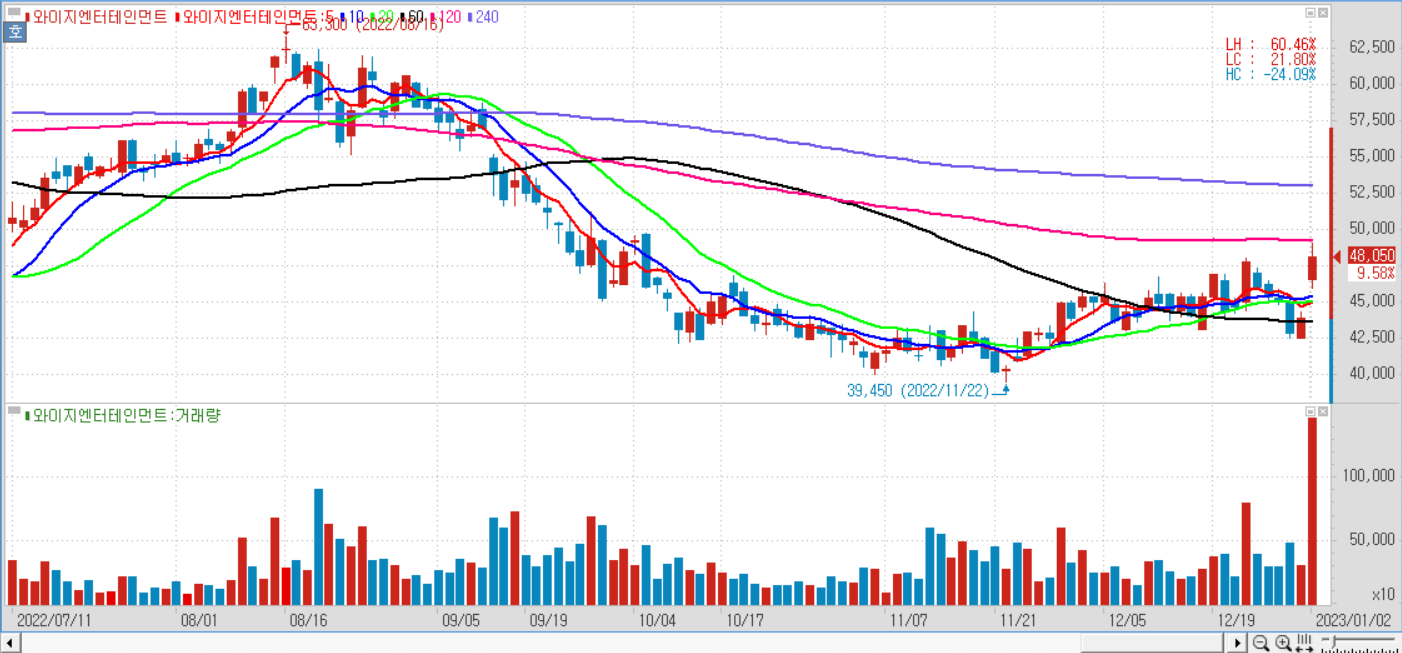Screen dimensions: 1402x653
Task: Maximize the price chart pane
Action: tap(1310, 13)
